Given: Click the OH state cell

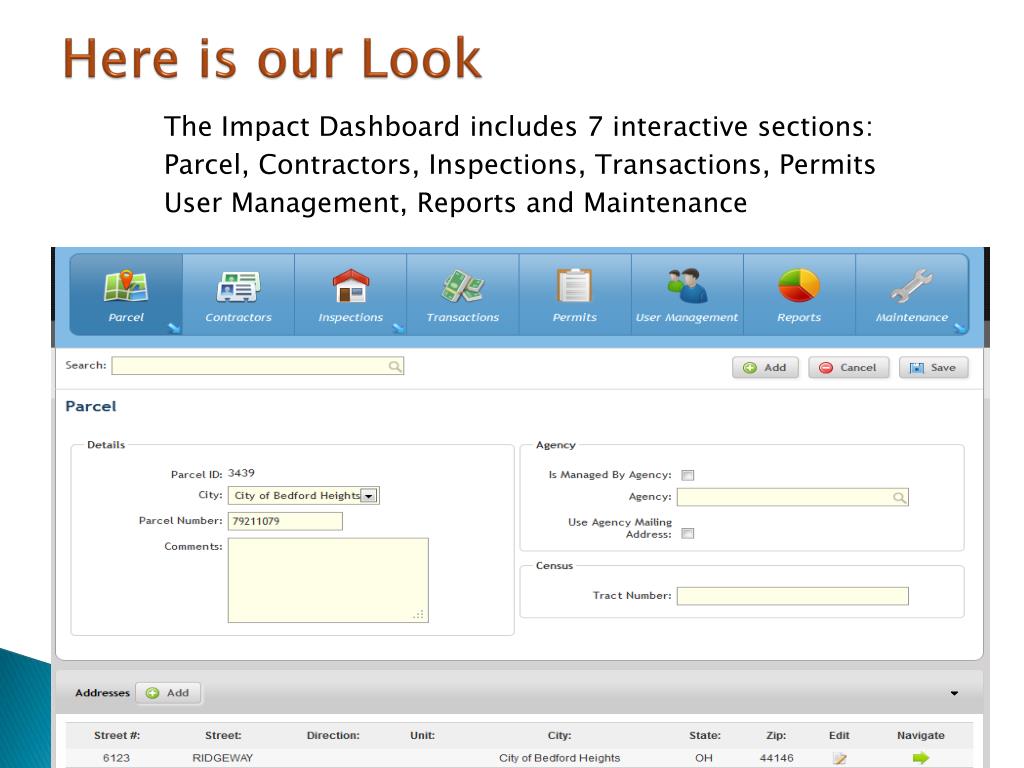Looking at the screenshot, I should pos(704,758).
